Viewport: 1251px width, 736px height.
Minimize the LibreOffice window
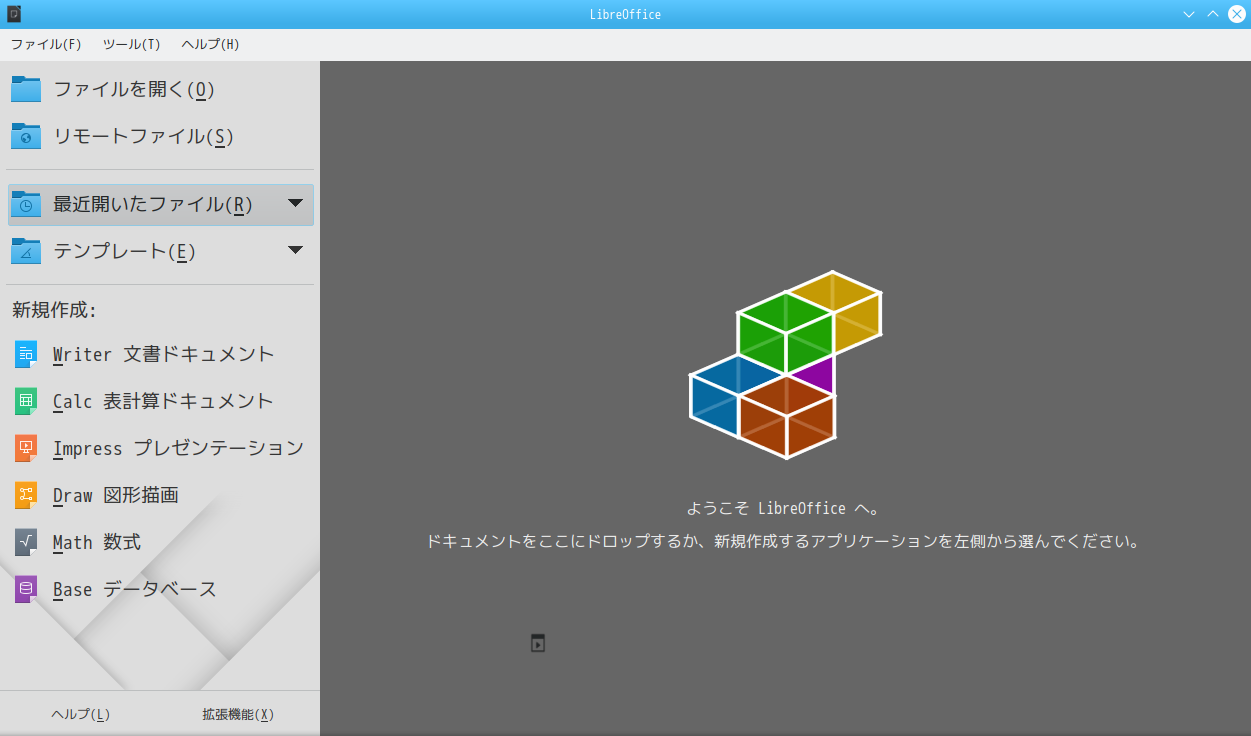click(1189, 14)
